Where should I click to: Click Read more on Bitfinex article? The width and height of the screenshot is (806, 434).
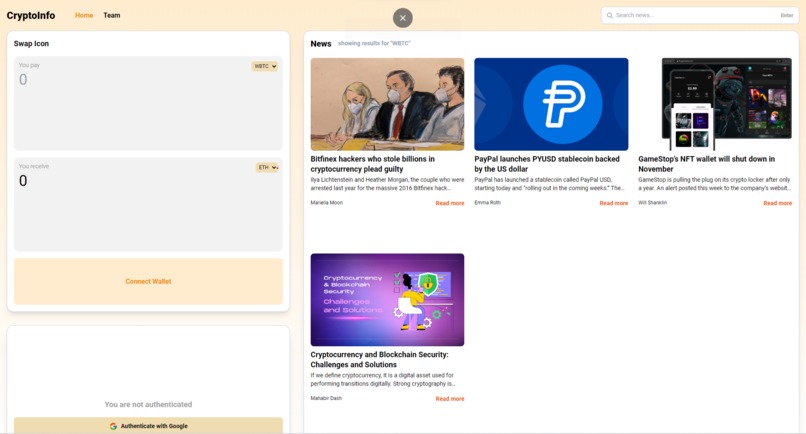tap(450, 203)
